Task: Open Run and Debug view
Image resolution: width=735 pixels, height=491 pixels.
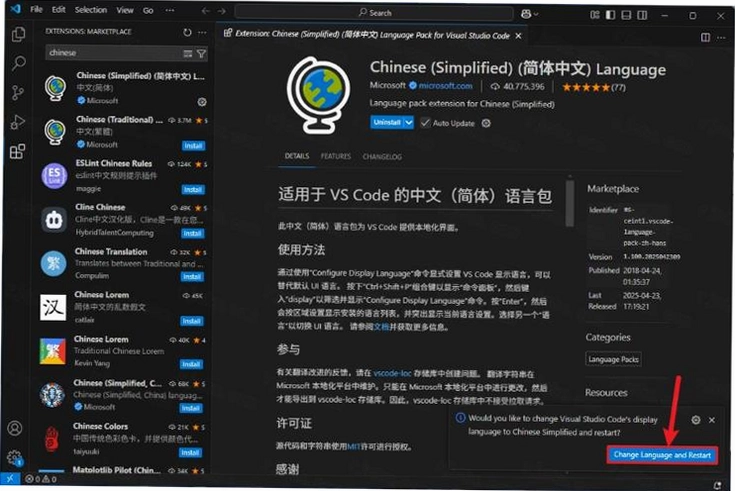Action: tap(18, 122)
